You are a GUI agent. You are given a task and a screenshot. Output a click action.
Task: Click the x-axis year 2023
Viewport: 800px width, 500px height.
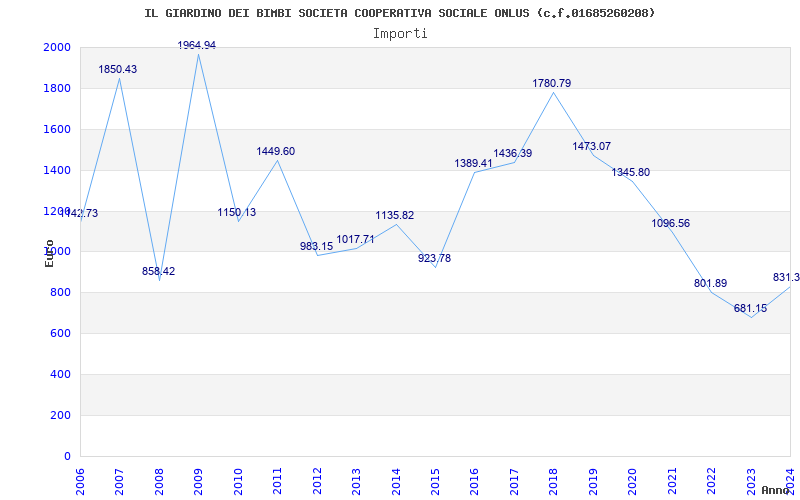[x=751, y=481]
